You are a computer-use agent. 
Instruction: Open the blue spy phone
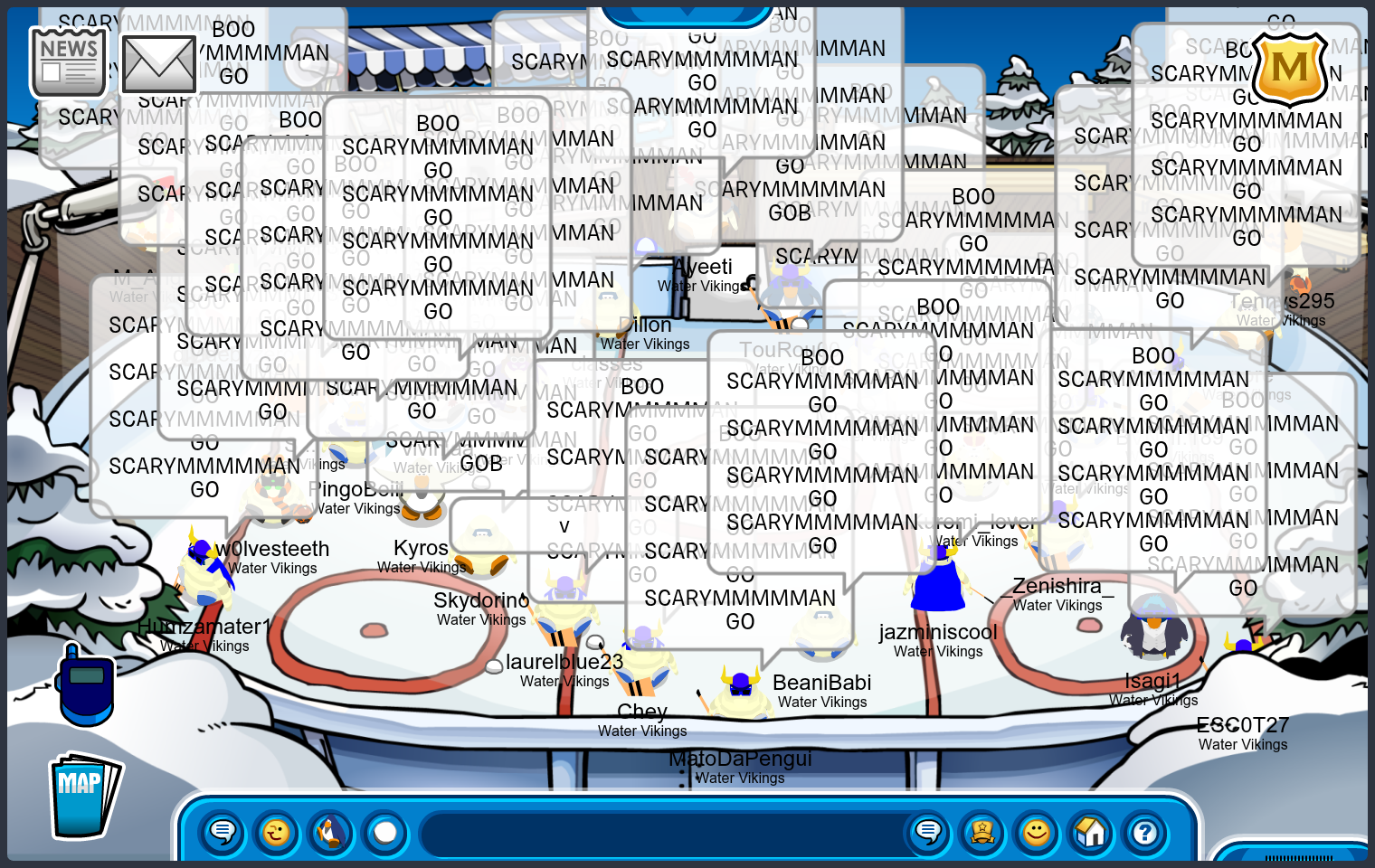[x=86, y=684]
